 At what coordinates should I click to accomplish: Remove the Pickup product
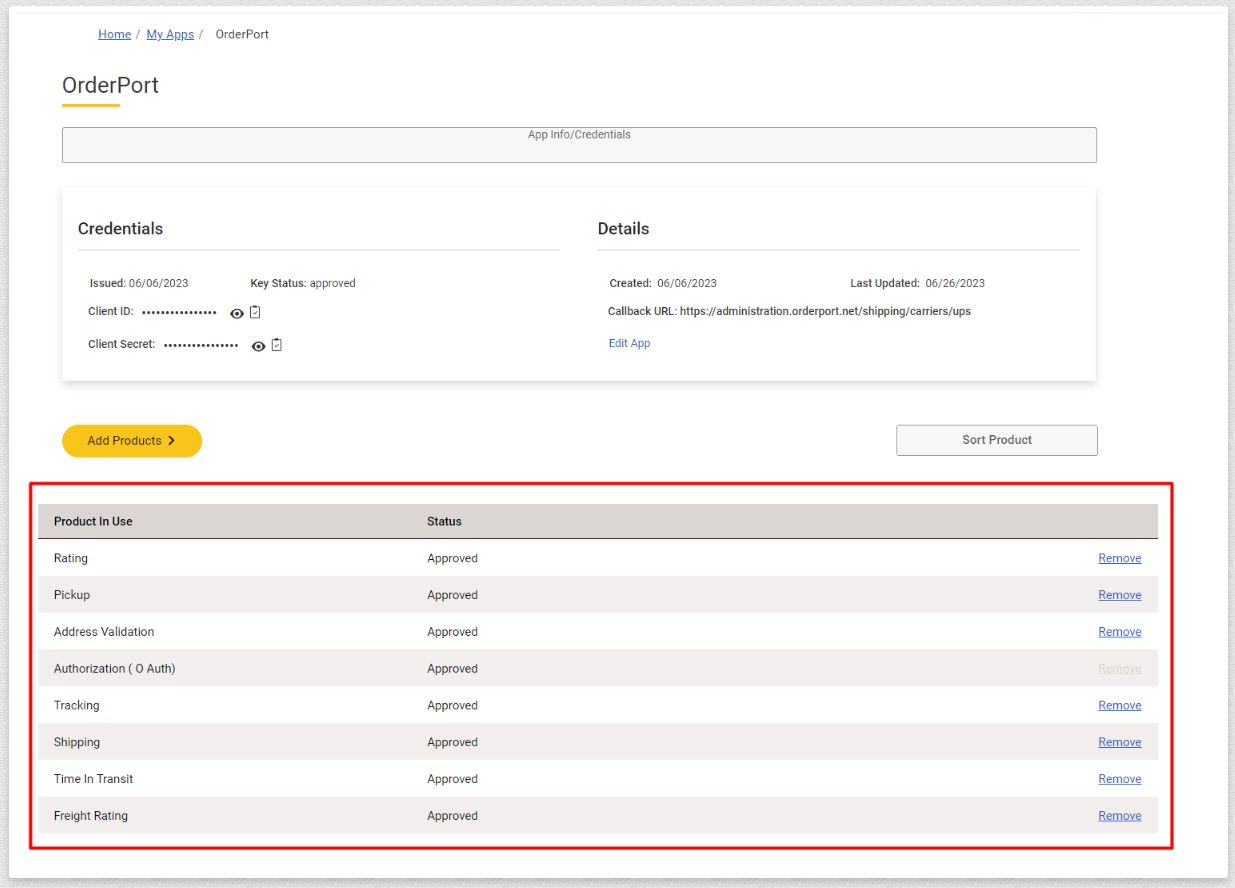point(1120,595)
